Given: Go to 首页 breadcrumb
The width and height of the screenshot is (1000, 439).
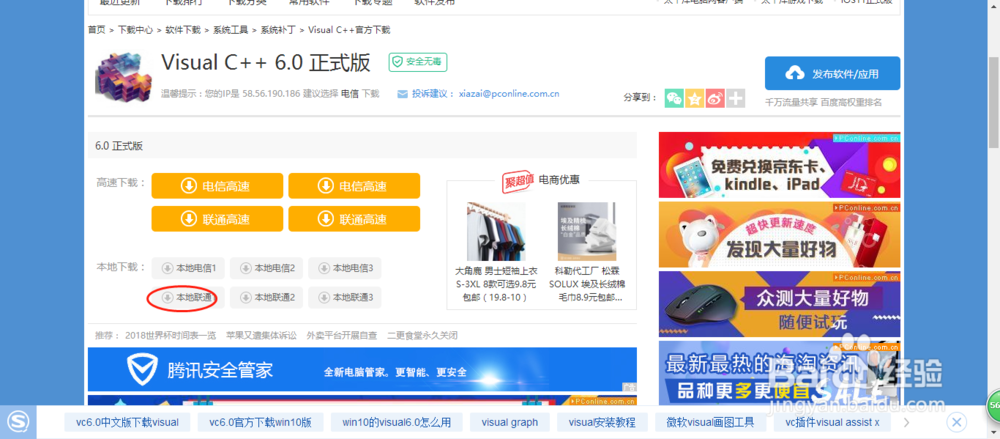Looking at the screenshot, I should click(x=96, y=29).
